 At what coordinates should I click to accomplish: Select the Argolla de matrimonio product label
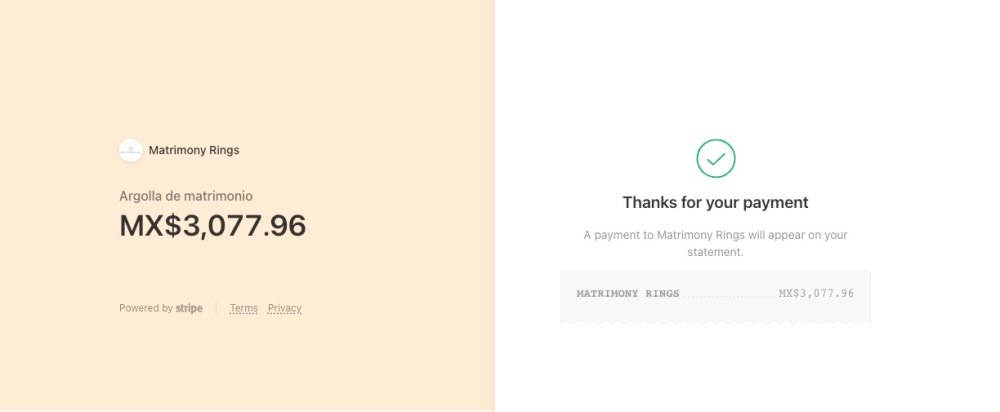pos(186,196)
